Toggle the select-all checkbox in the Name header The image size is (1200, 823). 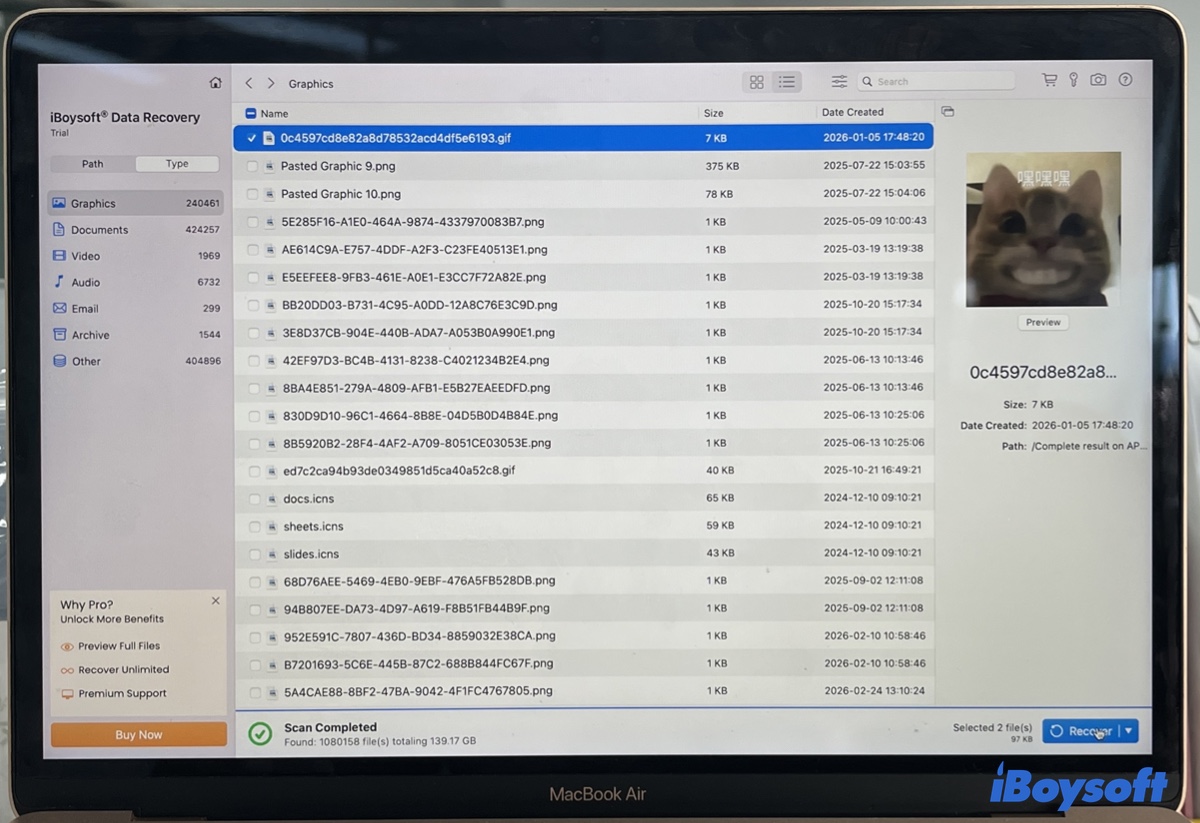[253, 113]
